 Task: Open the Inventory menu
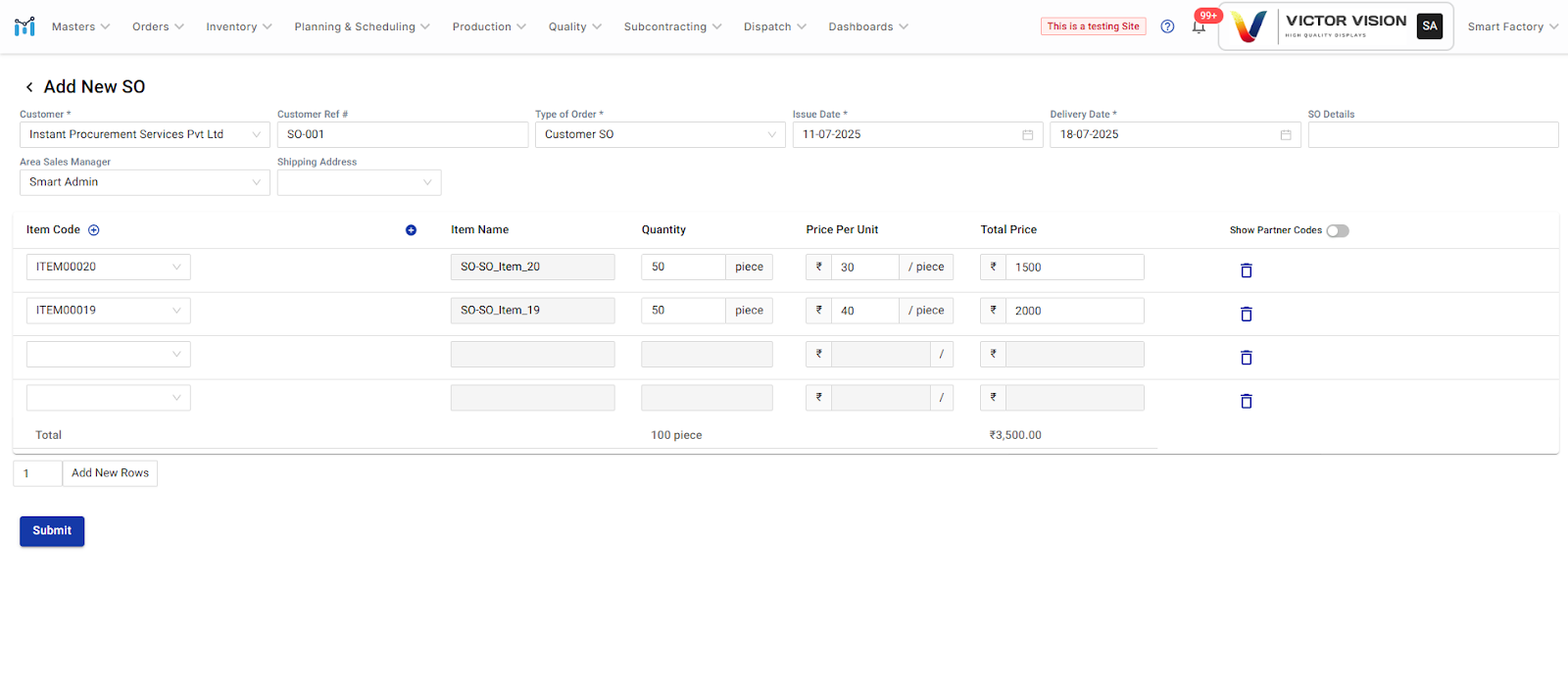click(238, 26)
